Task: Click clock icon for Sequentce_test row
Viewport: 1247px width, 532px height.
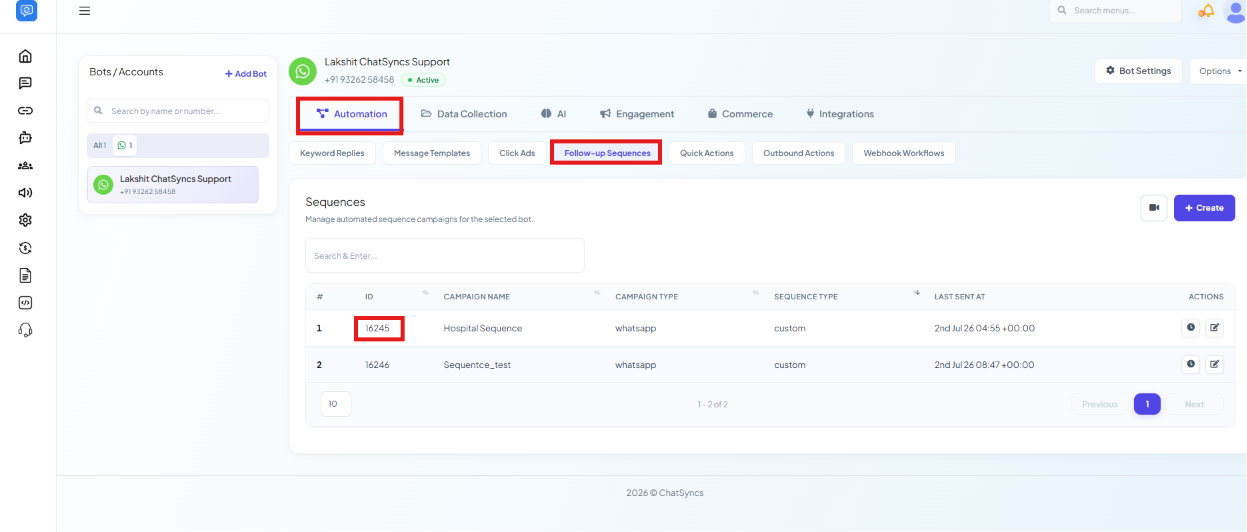Action: pos(1191,365)
